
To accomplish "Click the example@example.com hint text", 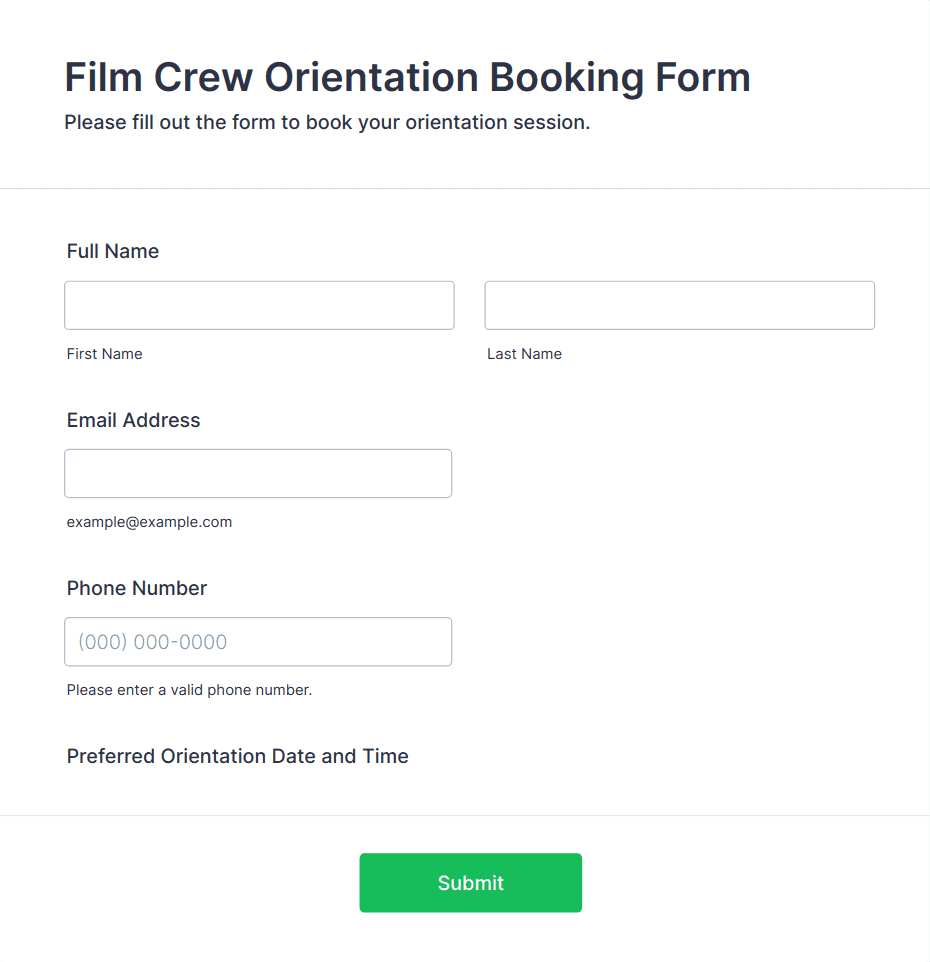I will [x=149, y=522].
